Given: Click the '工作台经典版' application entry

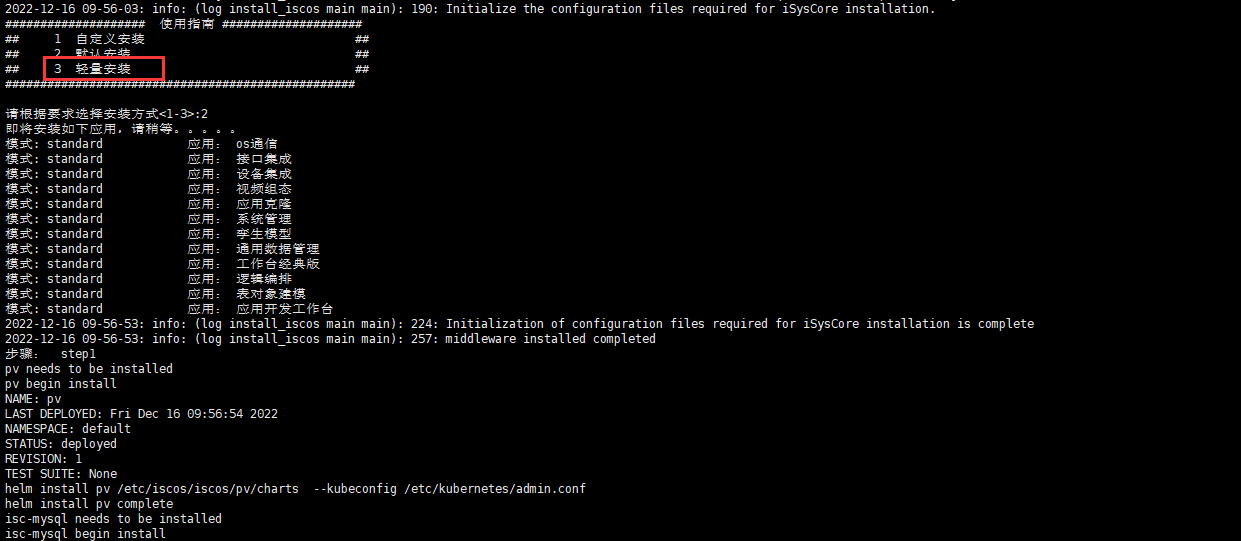Looking at the screenshot, I should (277, 264).
